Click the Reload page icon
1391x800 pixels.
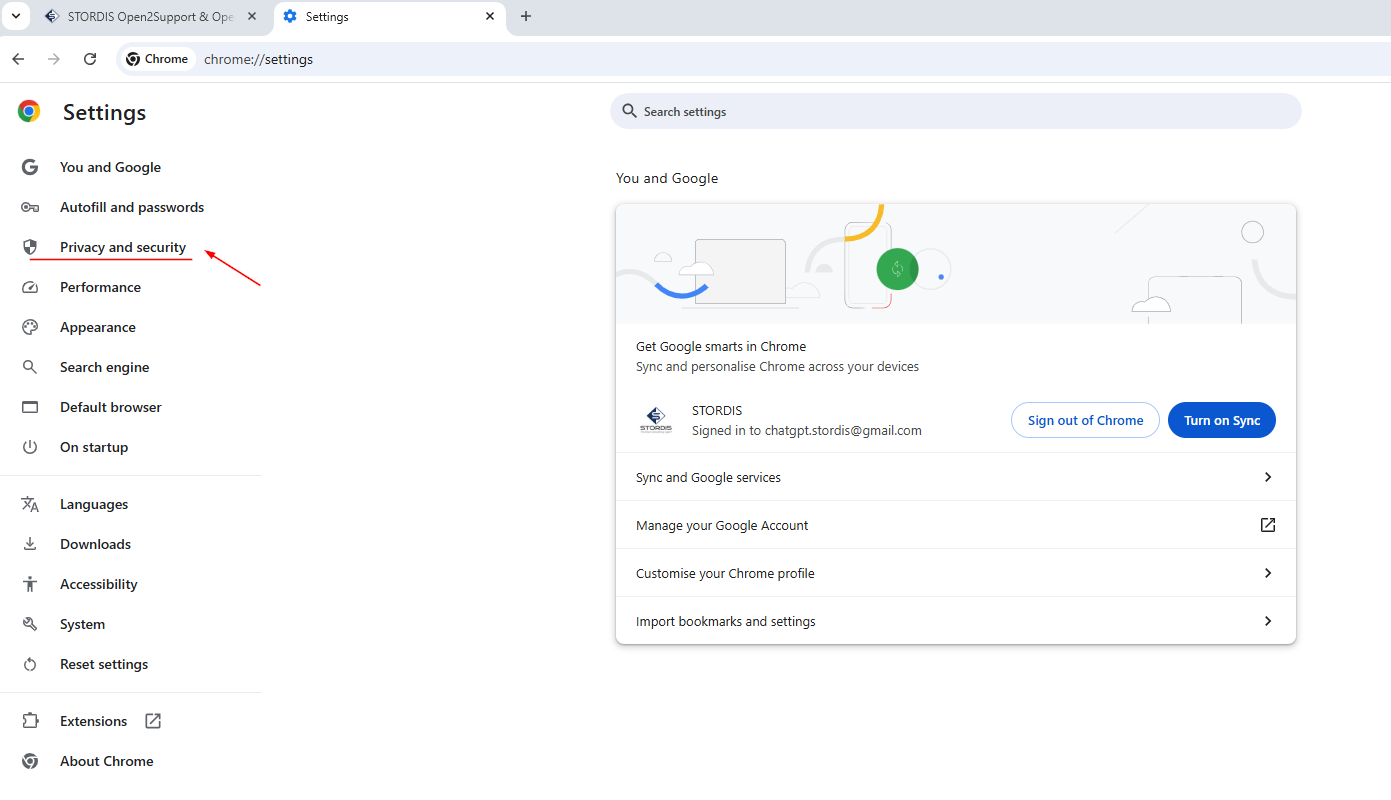[x=90, y=59]
